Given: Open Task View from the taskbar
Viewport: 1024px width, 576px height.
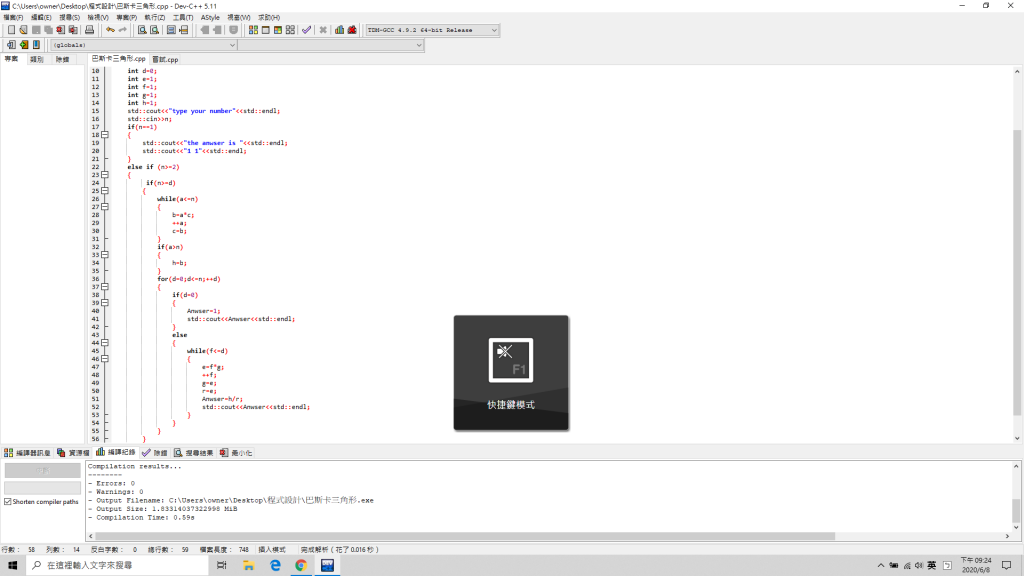Looking at the screenshot, I should click(x=221, y=566).
